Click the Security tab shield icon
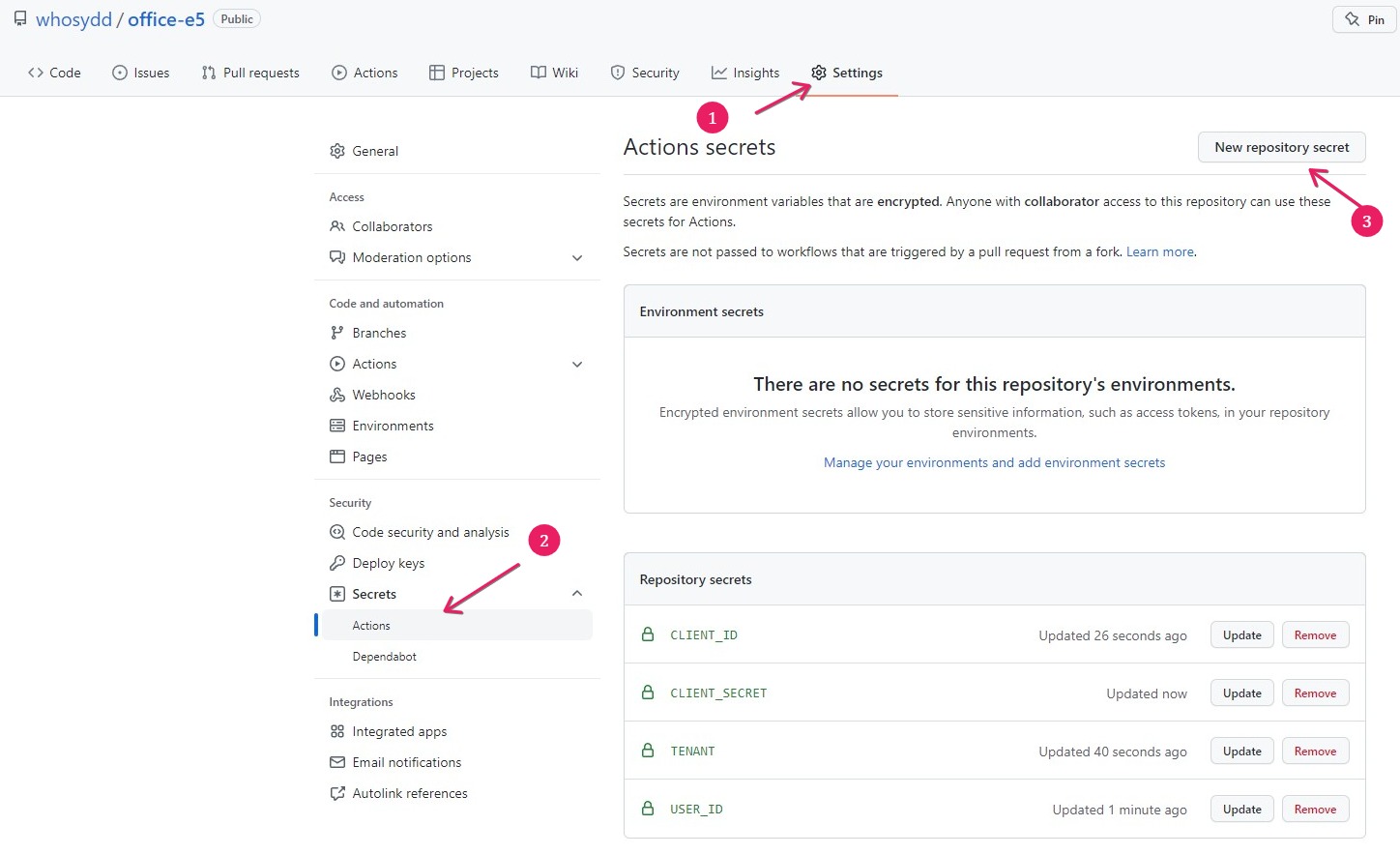Image resolution: width=1400 pixels, height=855 pixels. tap(618, 73)
